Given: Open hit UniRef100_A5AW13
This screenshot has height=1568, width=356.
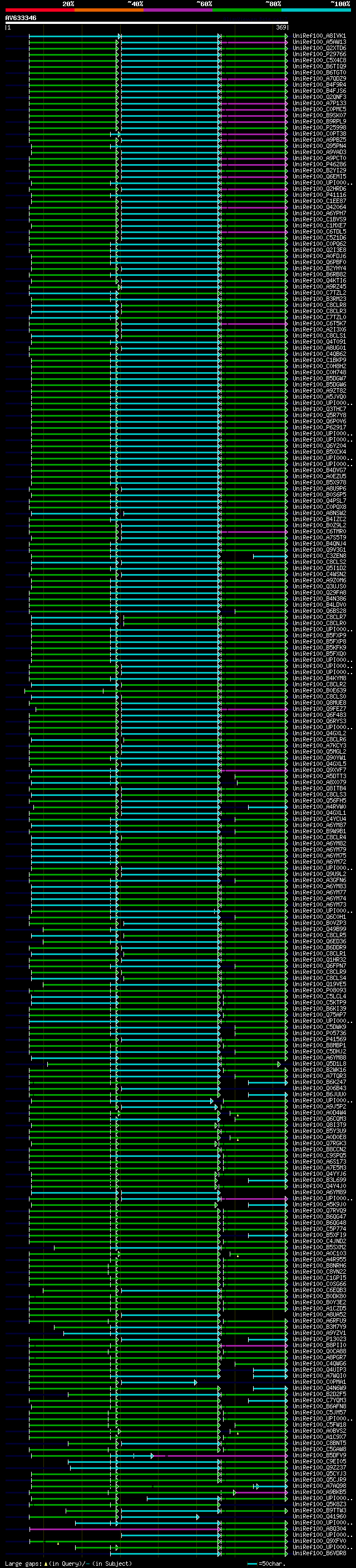Looking at the screenshot, I should 319,42.
